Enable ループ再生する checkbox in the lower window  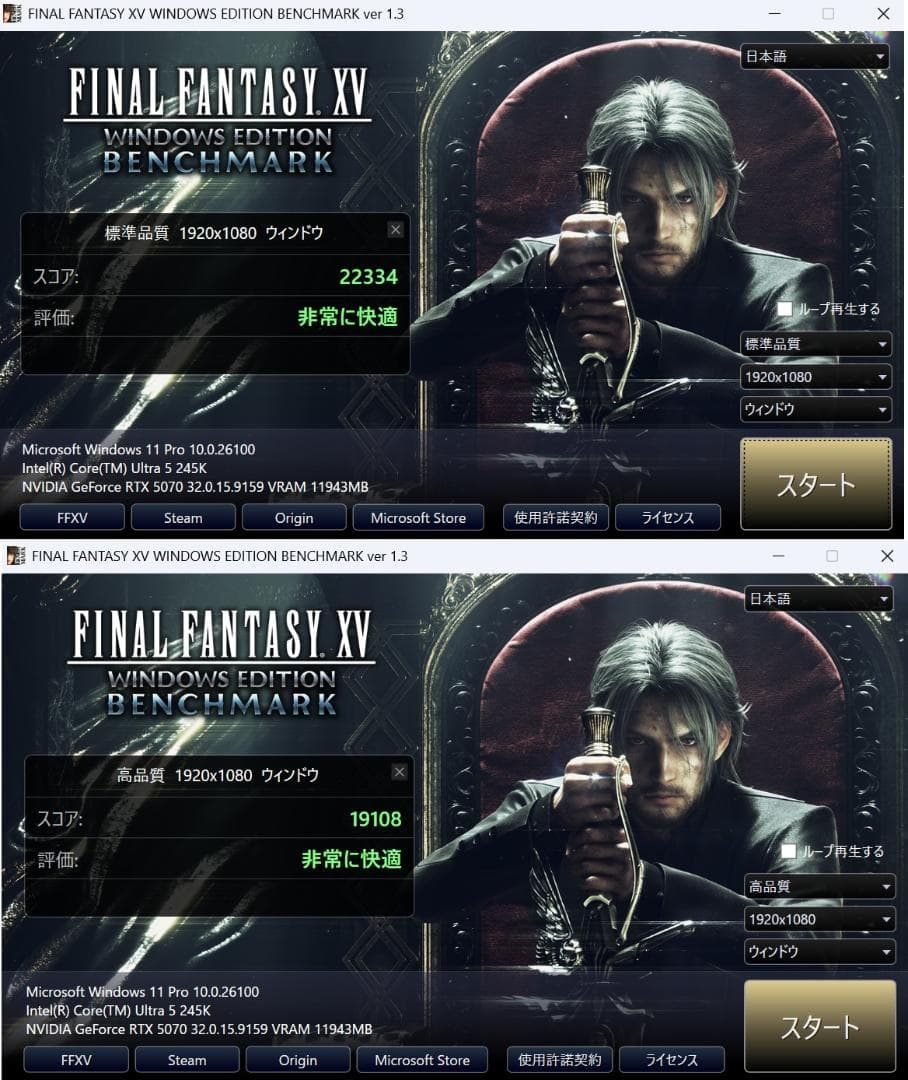coord(789,851)
